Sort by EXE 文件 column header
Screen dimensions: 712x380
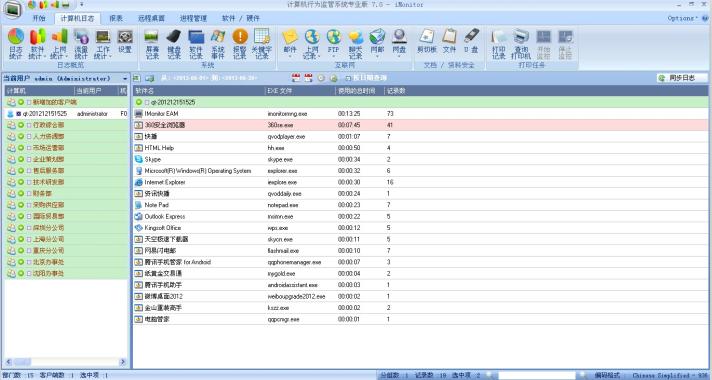click(300, 91)
